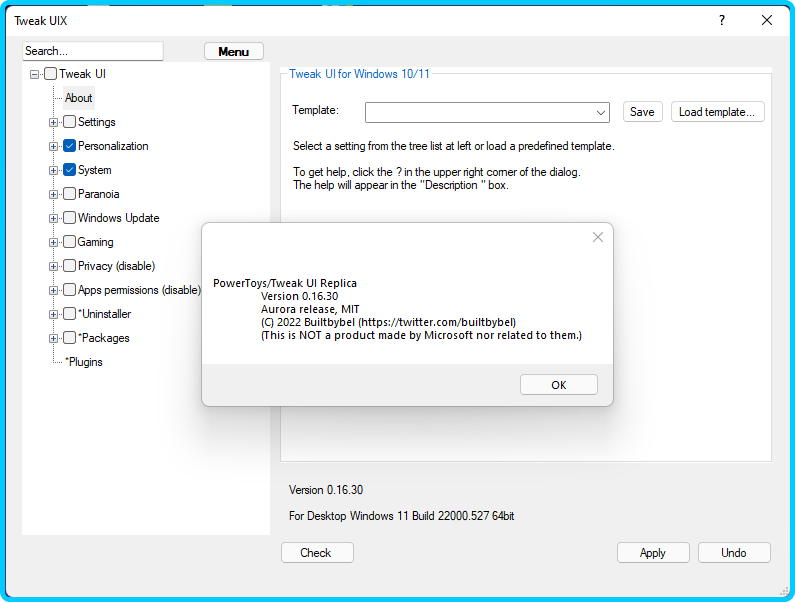Click the Apply button
The image size is (795, 602).
click(653, 552)
